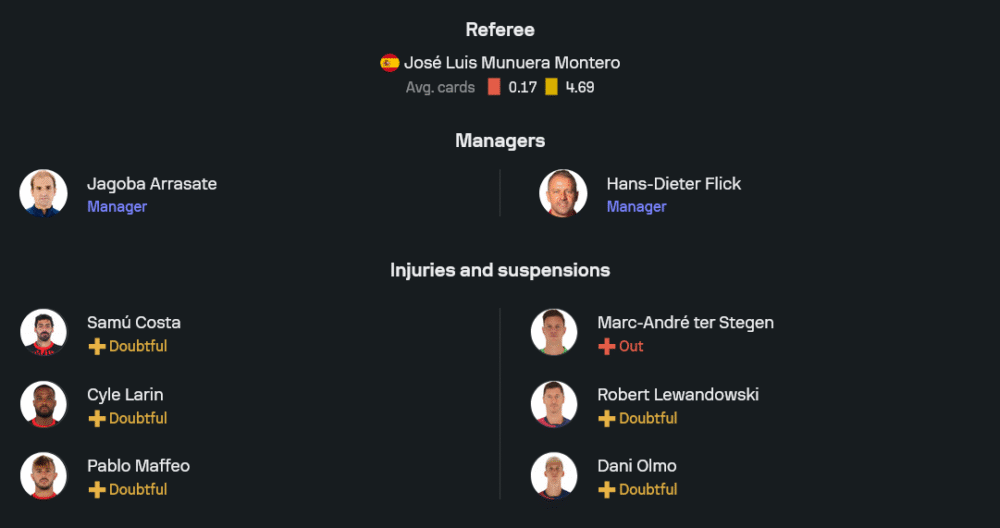Viewport: 1000px width, 528px height.
Task: Click the yellow card icon
Action: click(x=551, y=87)
